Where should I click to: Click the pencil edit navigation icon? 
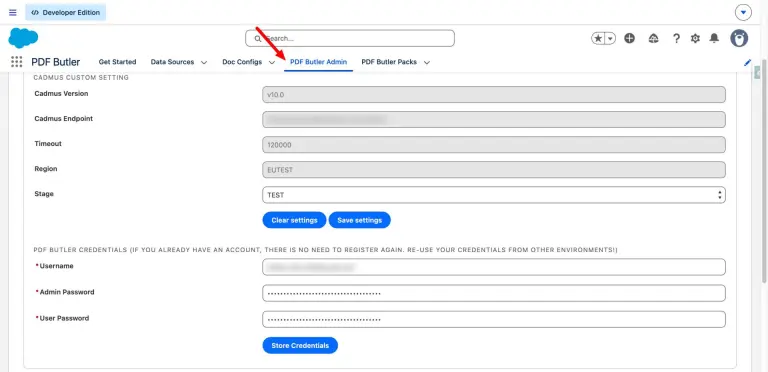click(x=747, y=62)
